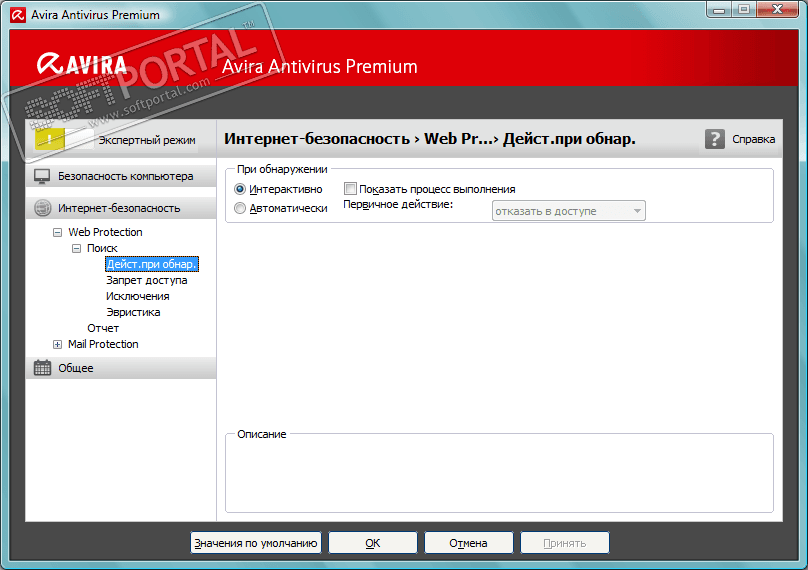This screenshot has width=808, height=570.
Task: Open the Справка help link
Action: [x=753, y=139]
